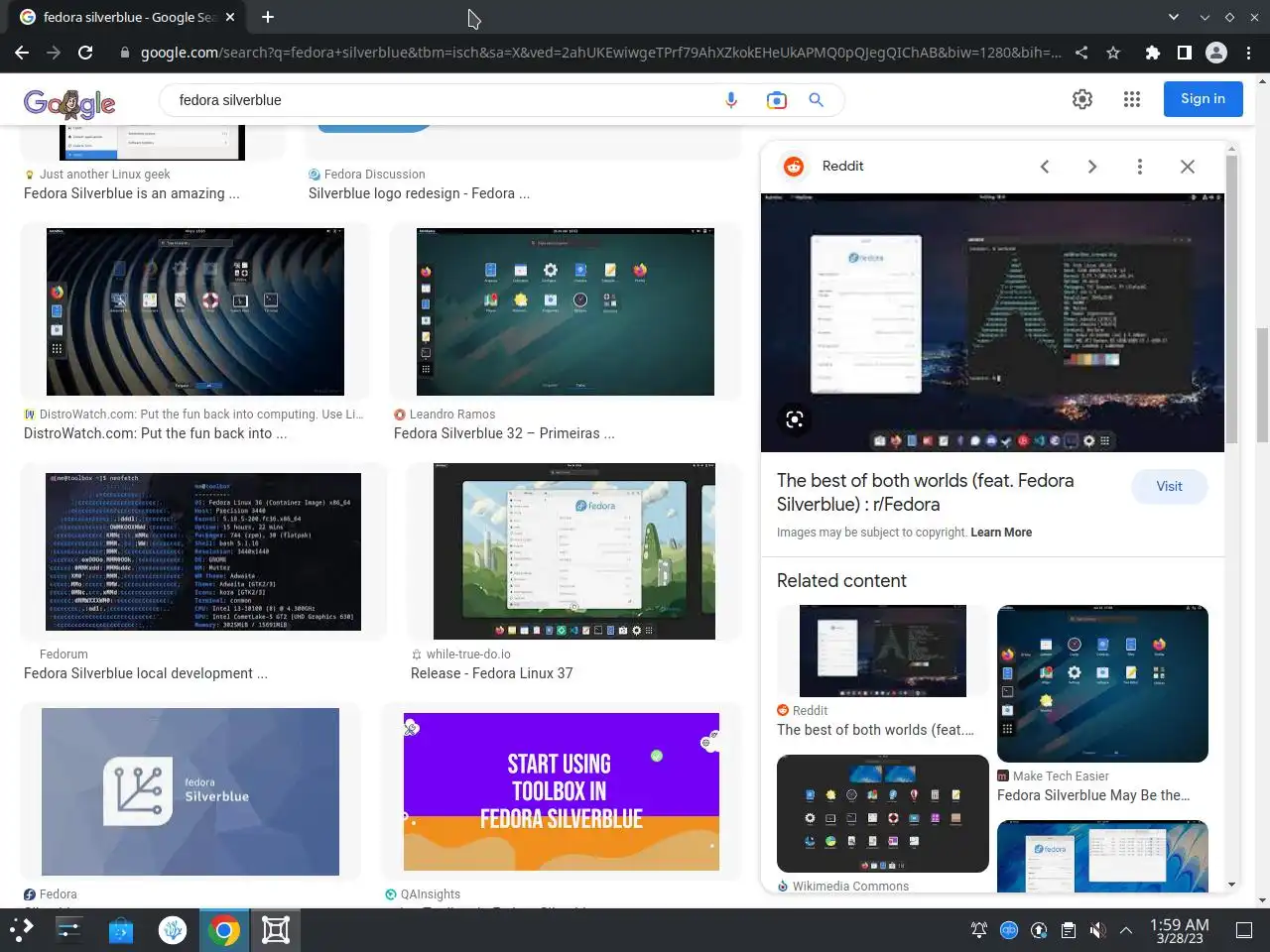
Task: Open the extensions puzzle icon
Action: click(1152, 53)
